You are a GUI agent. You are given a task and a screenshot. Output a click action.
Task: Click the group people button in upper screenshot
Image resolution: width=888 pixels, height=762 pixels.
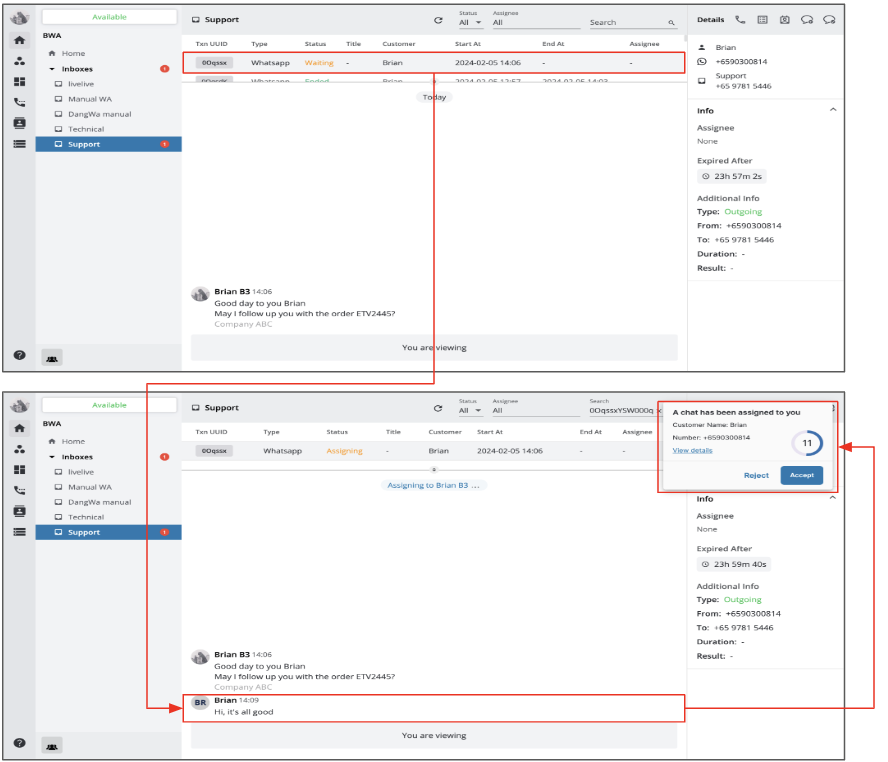52,358
